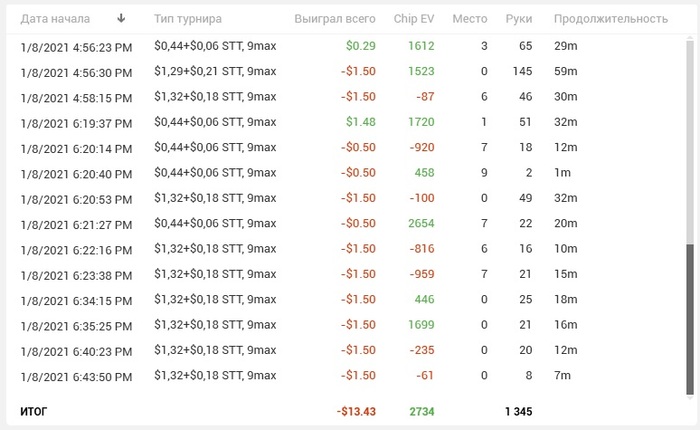Click the Выиграл всего column header

335,18
